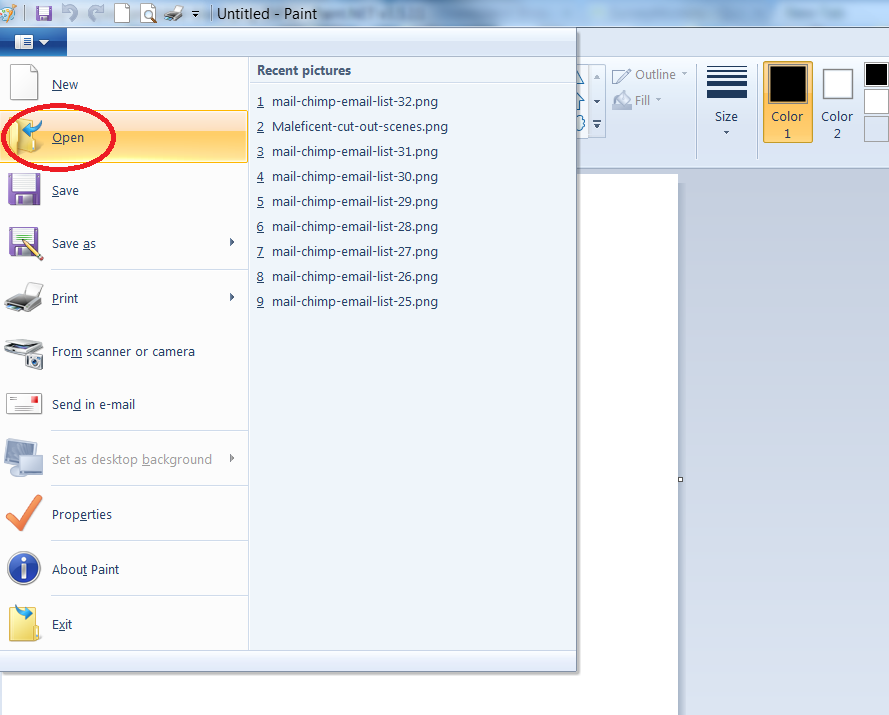
Task: Select Exit in the Paint menu
Action: tap(62, 624)
